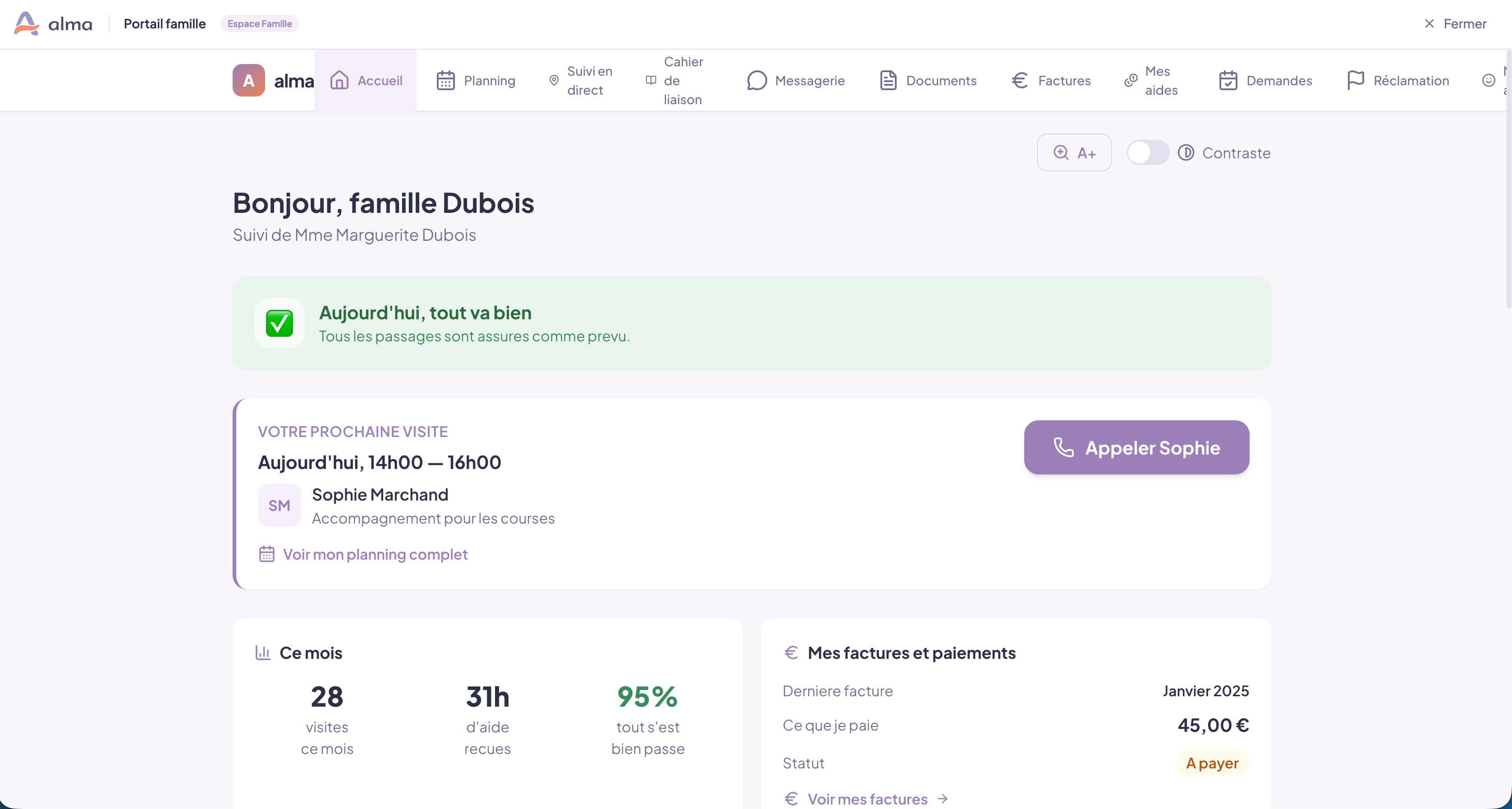Enable the A+ text size option

1074,152
